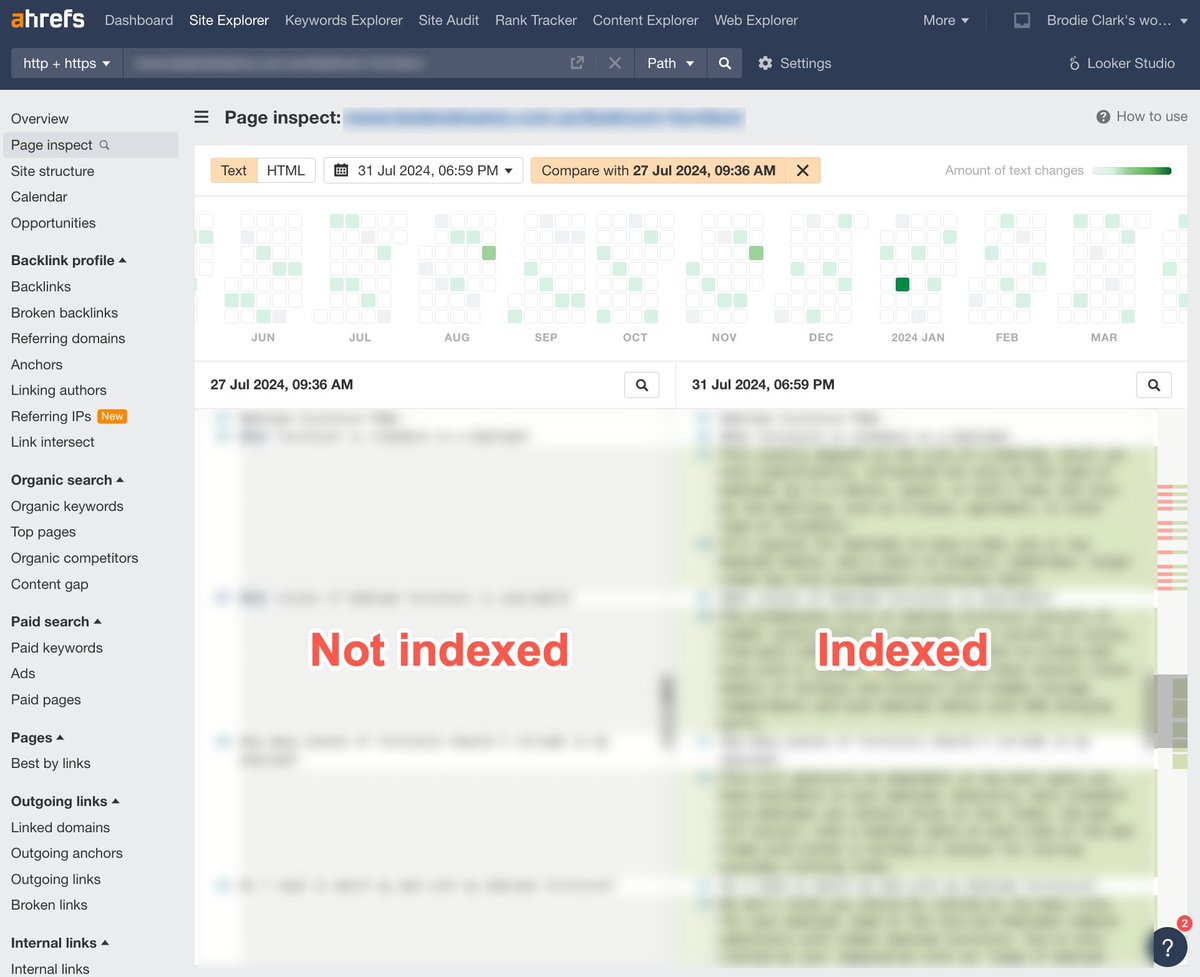Image resolution: width=1200 pixels, height=977 pixels.
Task: Open Referring IPs report marked New
Action: (51, 417)
